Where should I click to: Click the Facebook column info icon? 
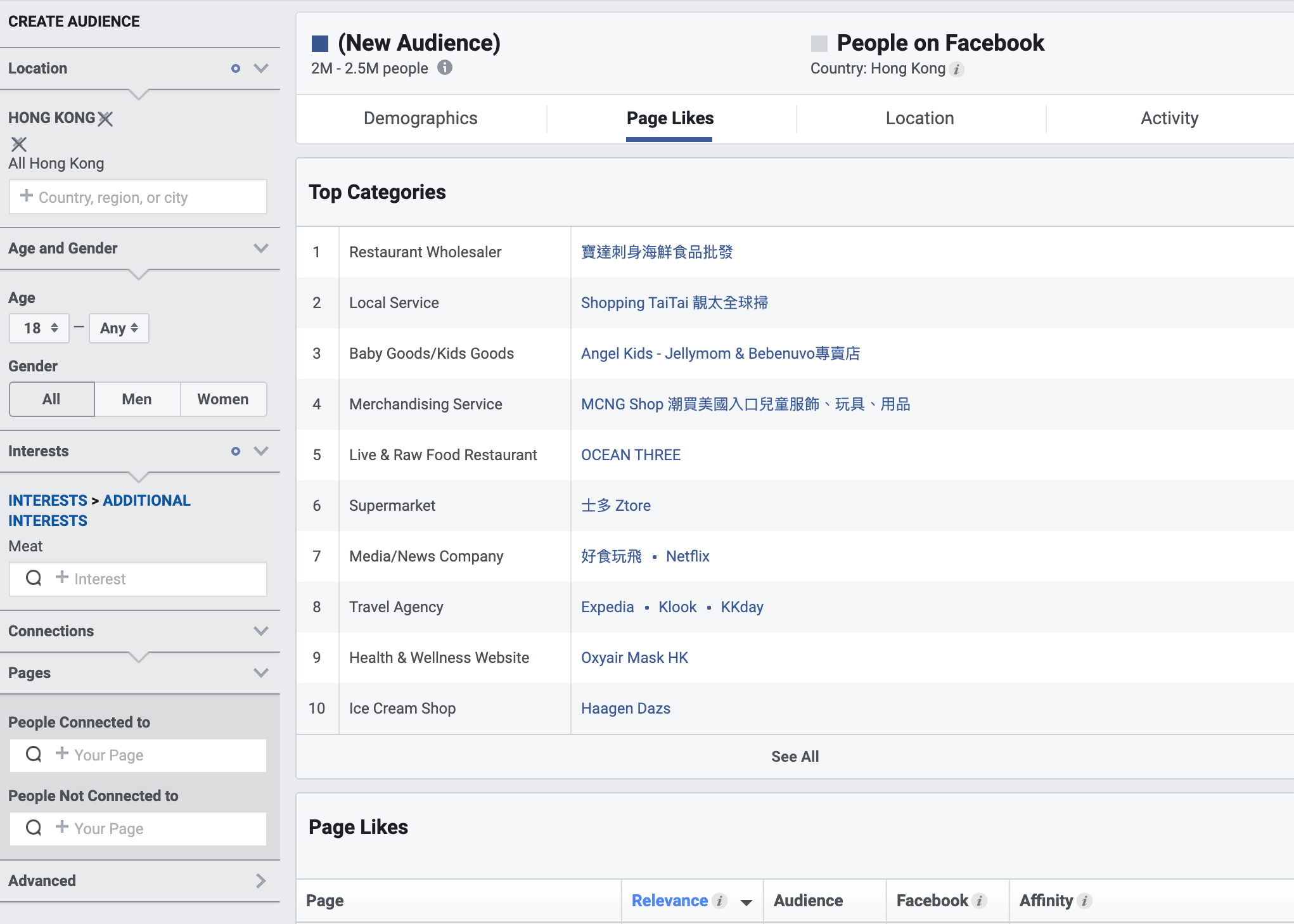[980, 901]
